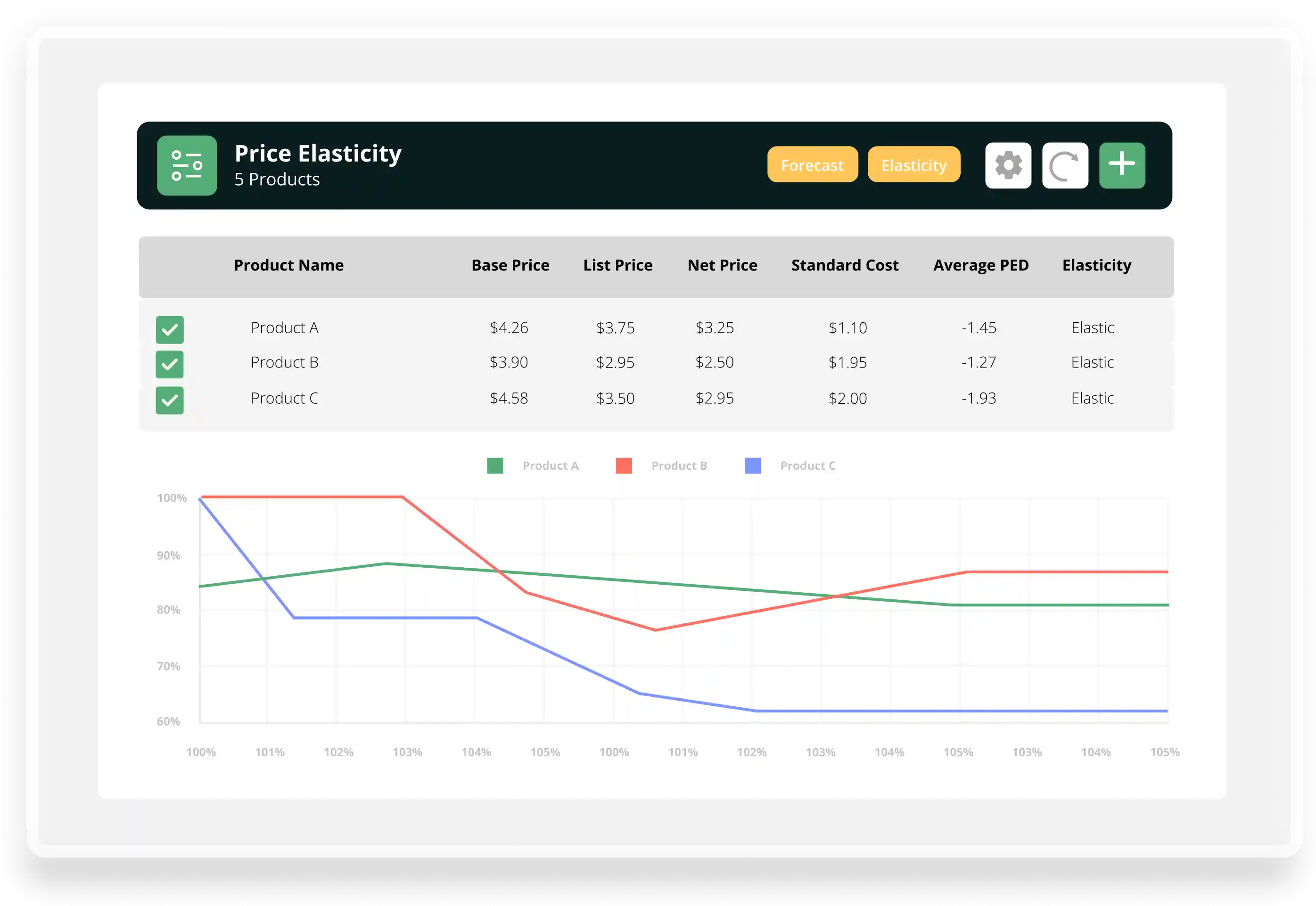Screen dimensions: 1316x906
Task: Click the green checkmark icon for Product A
Action: (x=169, y=329)
